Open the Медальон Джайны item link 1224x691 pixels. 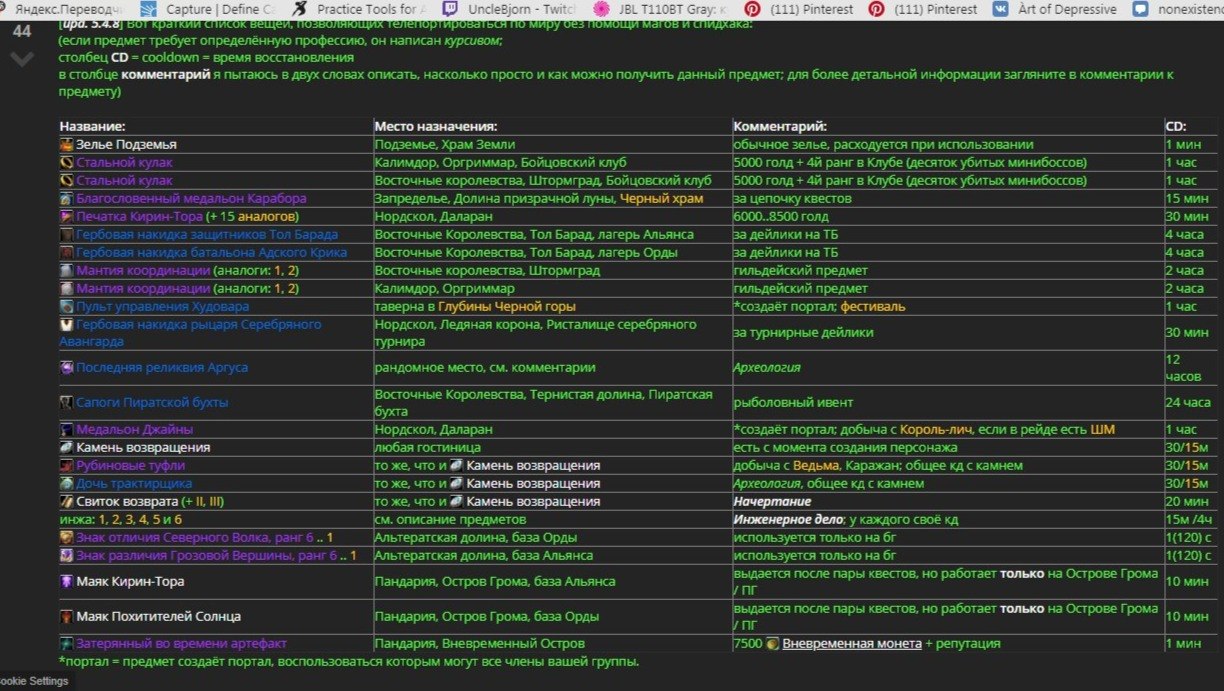point(134,430)
